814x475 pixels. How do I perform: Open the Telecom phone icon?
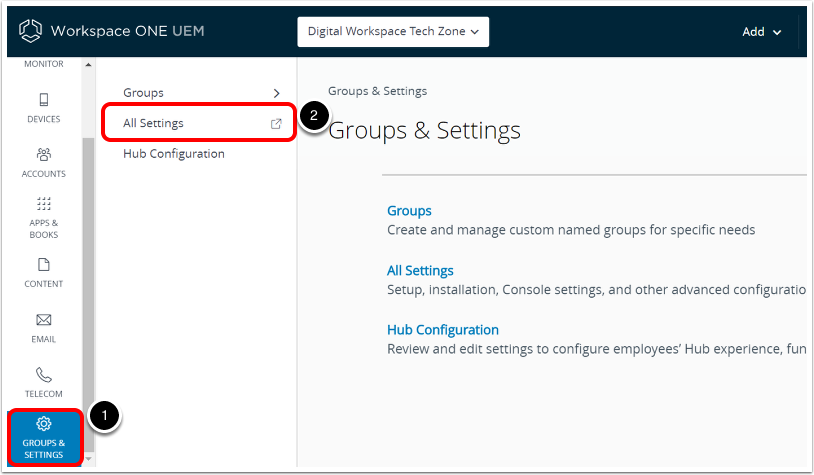(x=44, y=374)
